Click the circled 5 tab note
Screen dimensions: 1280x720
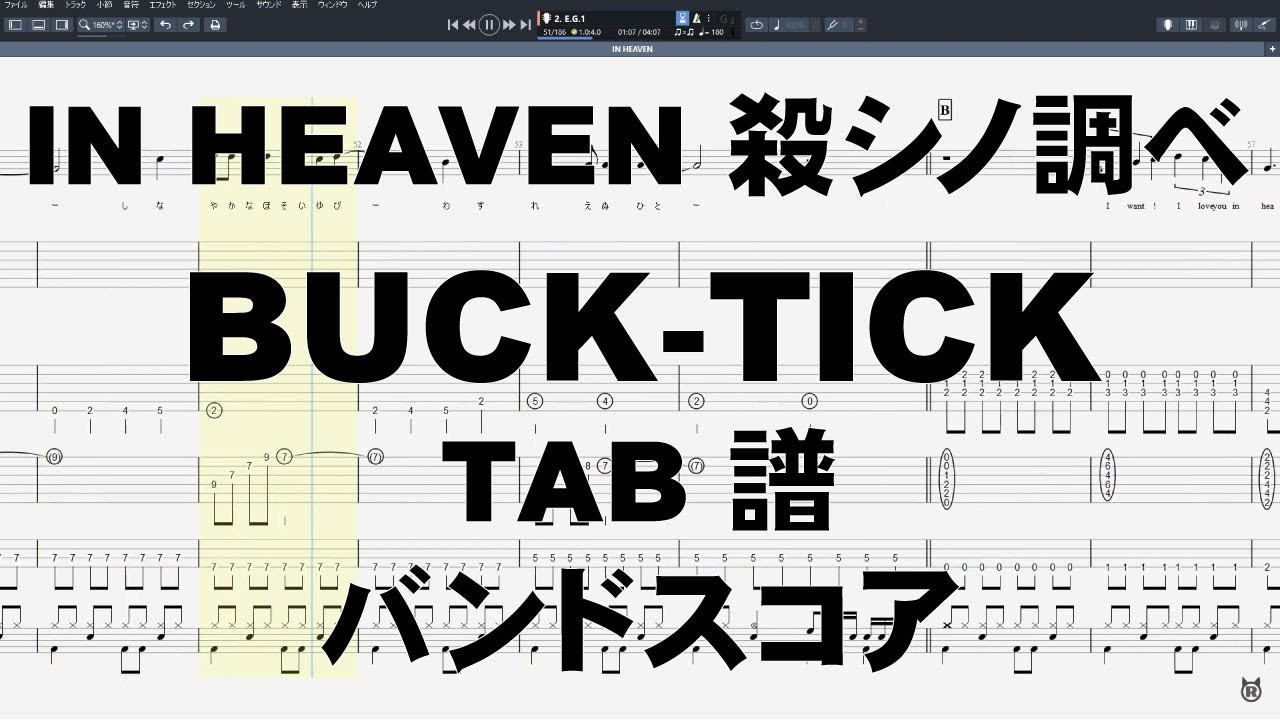(x=535, y=402)
